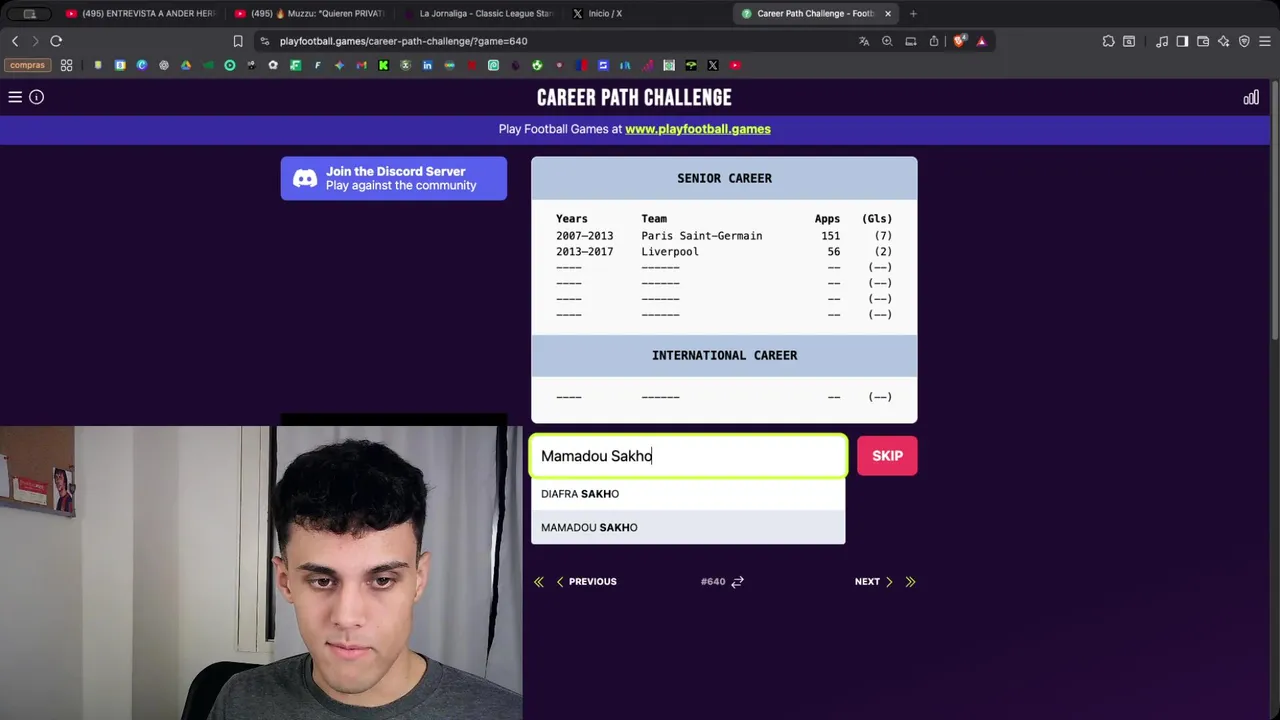Open the share icon in the address bar
The width and height of the screenshot is (1280, 720).
coord(934,41)
